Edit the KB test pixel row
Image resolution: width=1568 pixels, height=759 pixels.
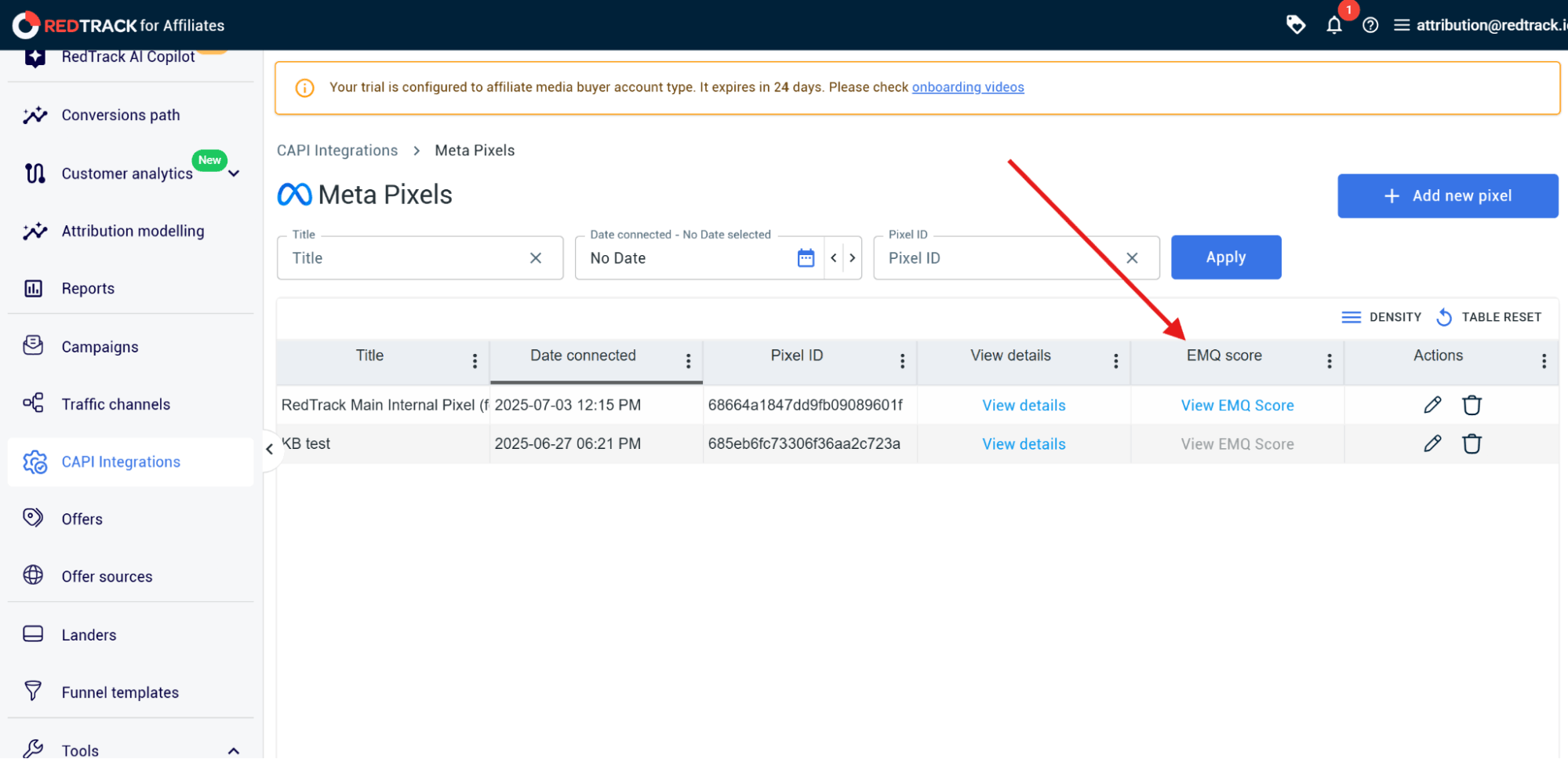[x=1432, y=443]
